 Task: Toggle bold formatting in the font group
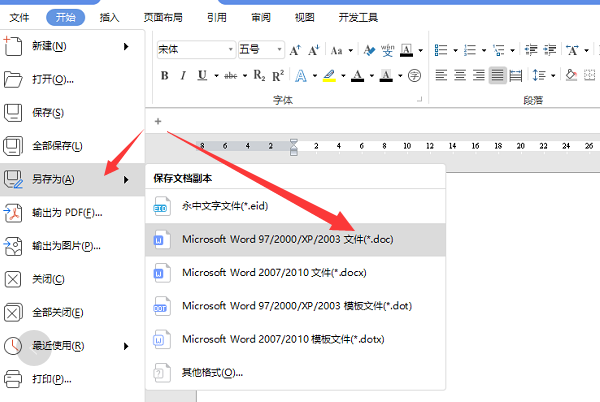click(x=164, y=75)
